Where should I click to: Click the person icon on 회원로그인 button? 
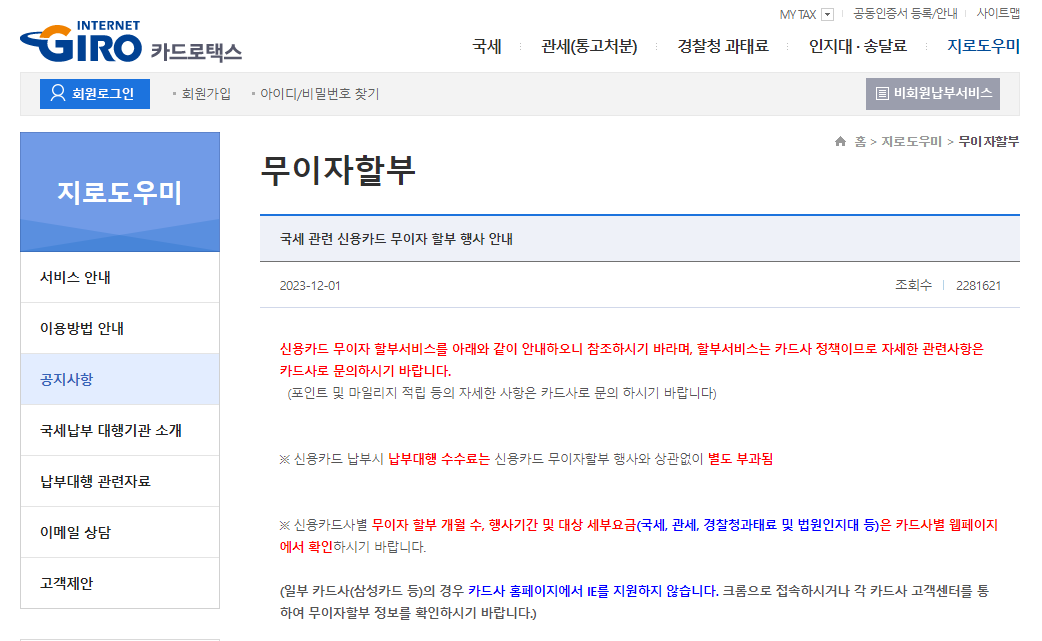pyautogui.click(x=56, y=93)
